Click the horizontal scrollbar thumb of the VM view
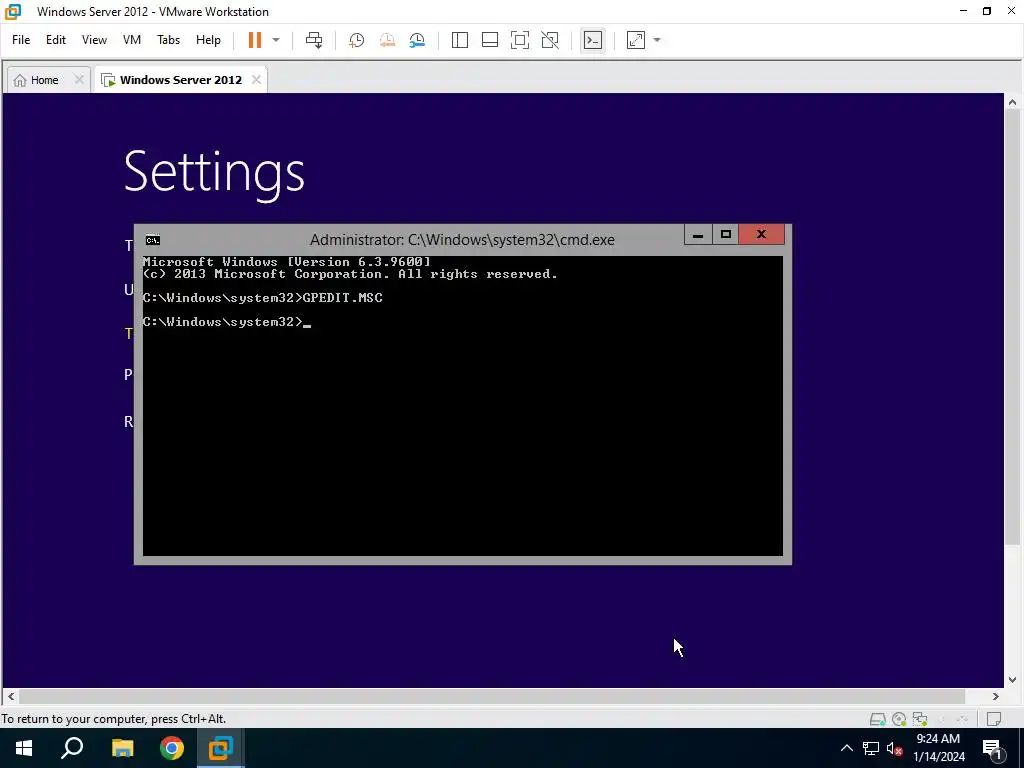Viewport: 1024px width, 768px height. point(492,696)
